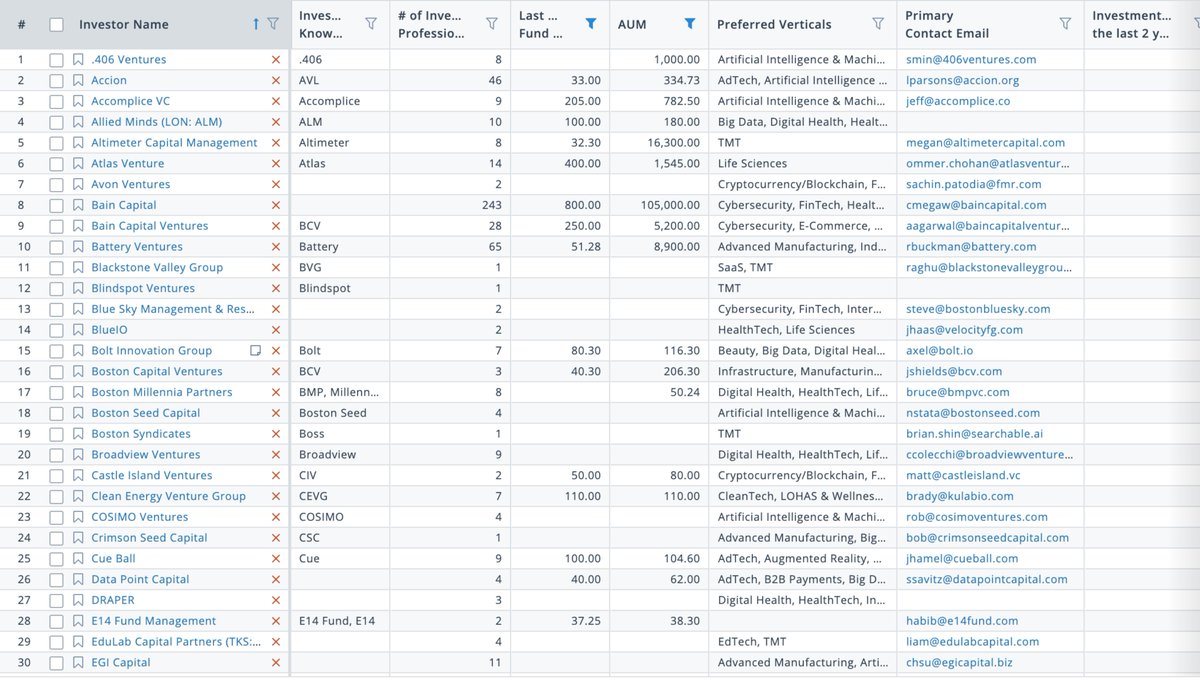Remove Boston Seed Capital with X
This screenshot has height=680, width=1200.
pos(276,413)
